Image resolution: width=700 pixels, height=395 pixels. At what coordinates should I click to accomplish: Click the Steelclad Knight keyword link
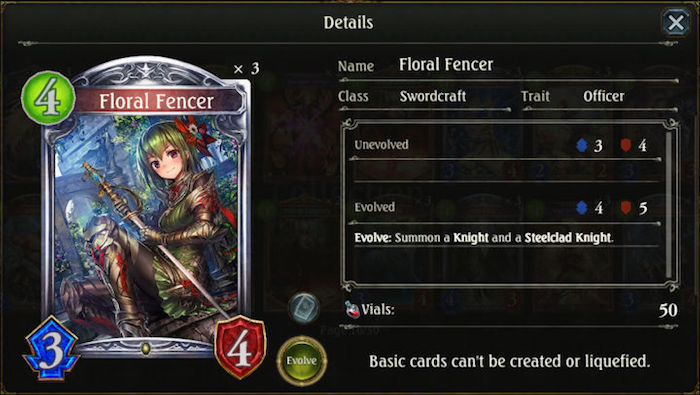click(567, 238)
